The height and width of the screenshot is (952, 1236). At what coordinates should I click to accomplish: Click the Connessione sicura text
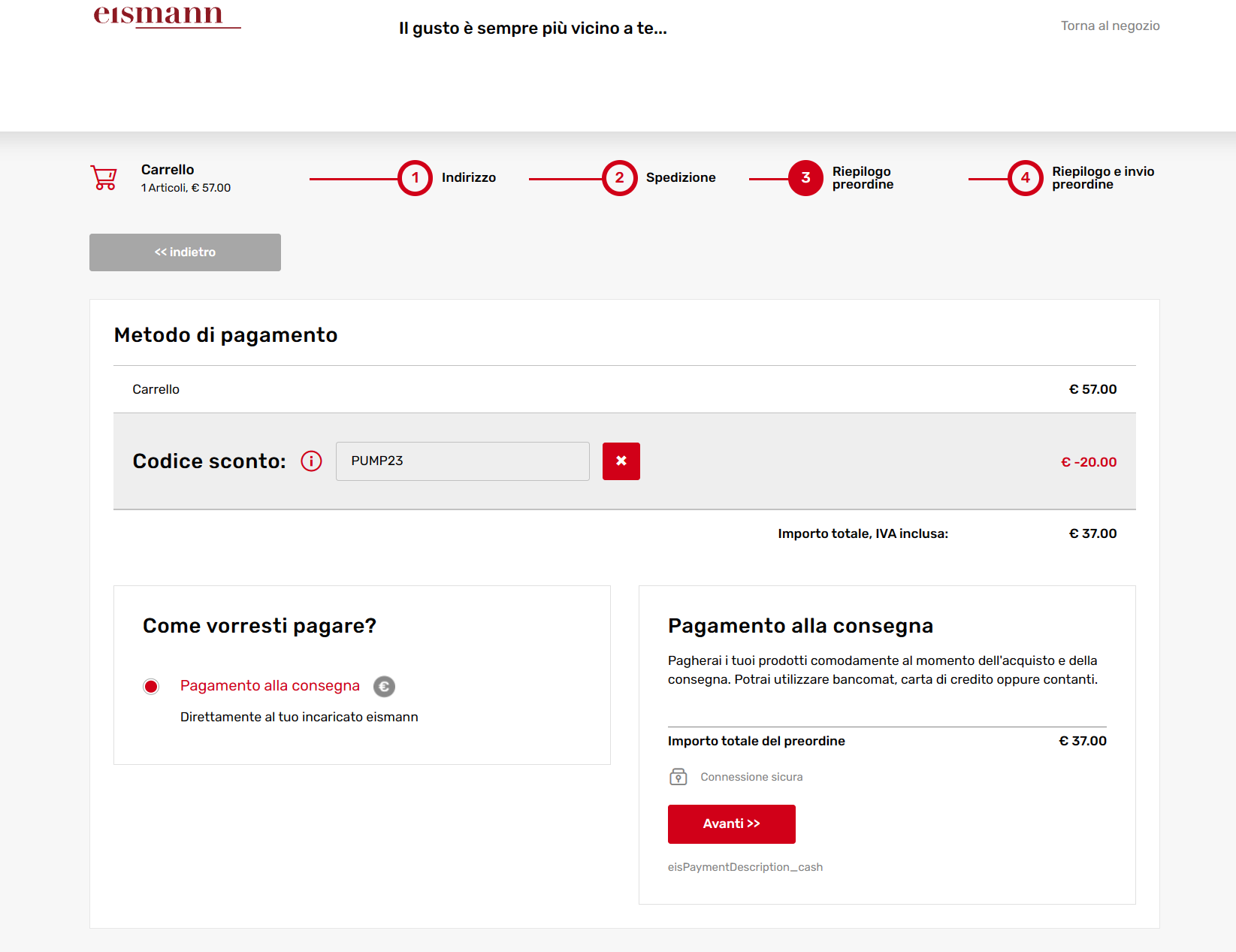tap(751, 777)
